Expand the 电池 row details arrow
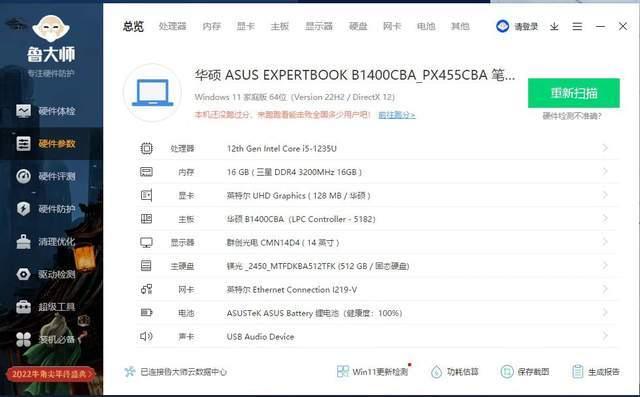 605,313
